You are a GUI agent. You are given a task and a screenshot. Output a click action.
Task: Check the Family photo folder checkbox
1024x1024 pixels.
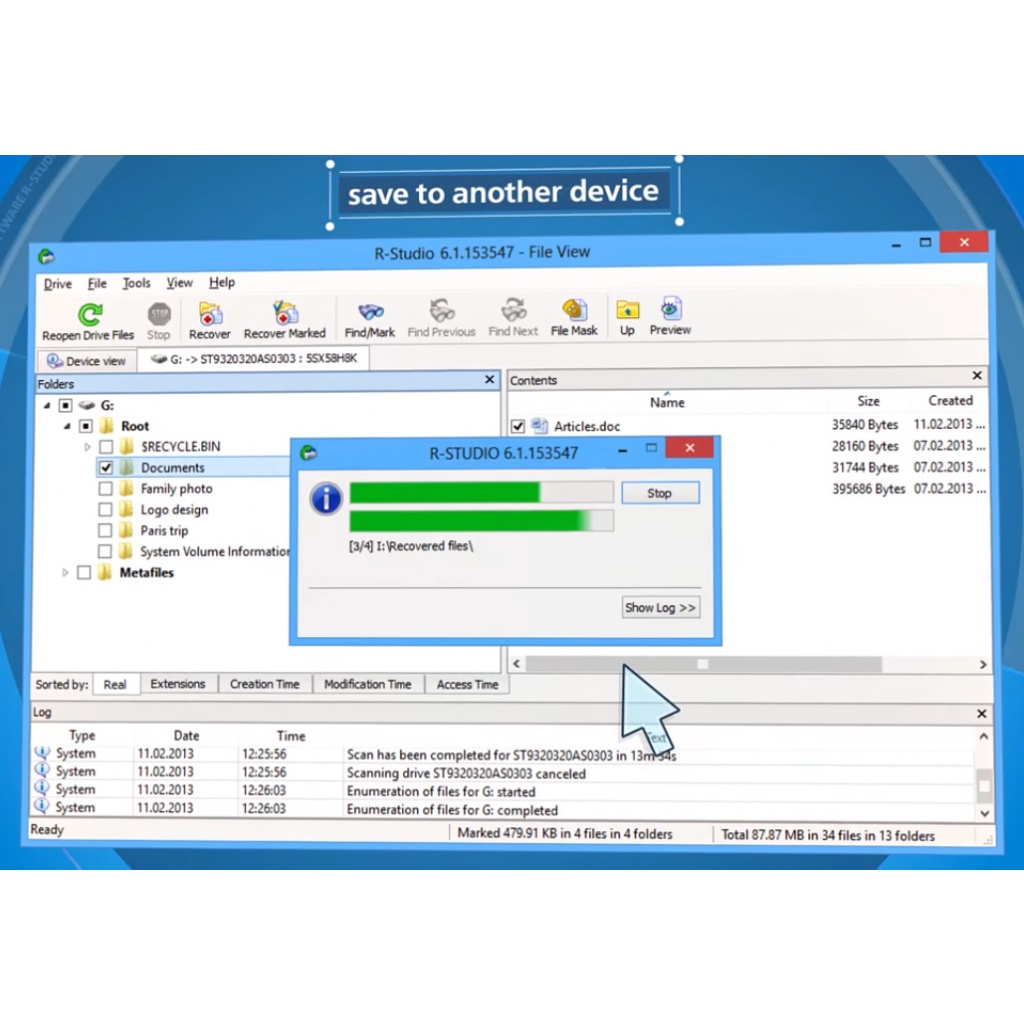coord(105,488)
